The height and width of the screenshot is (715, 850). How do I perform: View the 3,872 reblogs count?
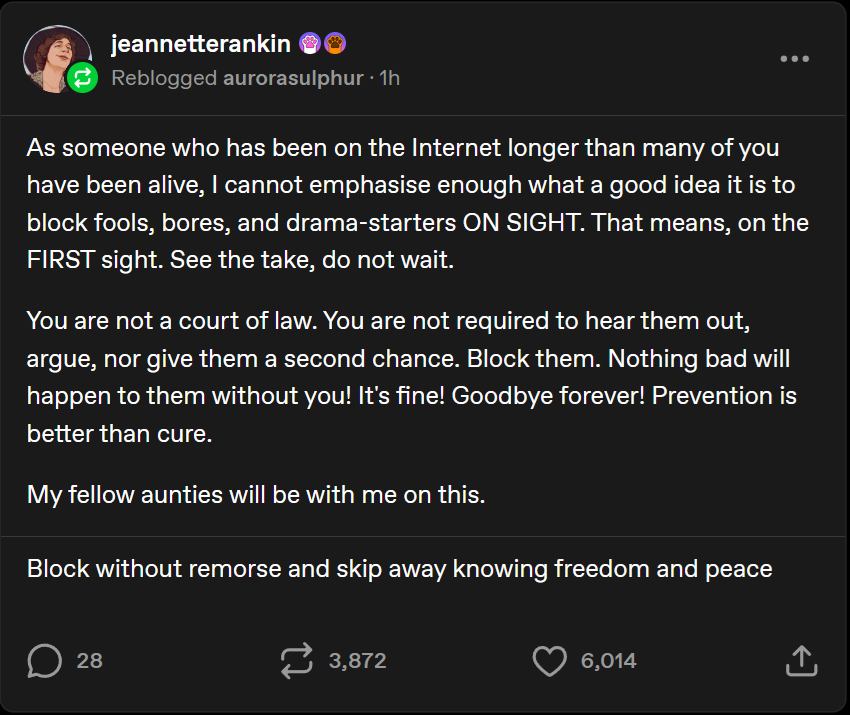(x=357, y=660)
